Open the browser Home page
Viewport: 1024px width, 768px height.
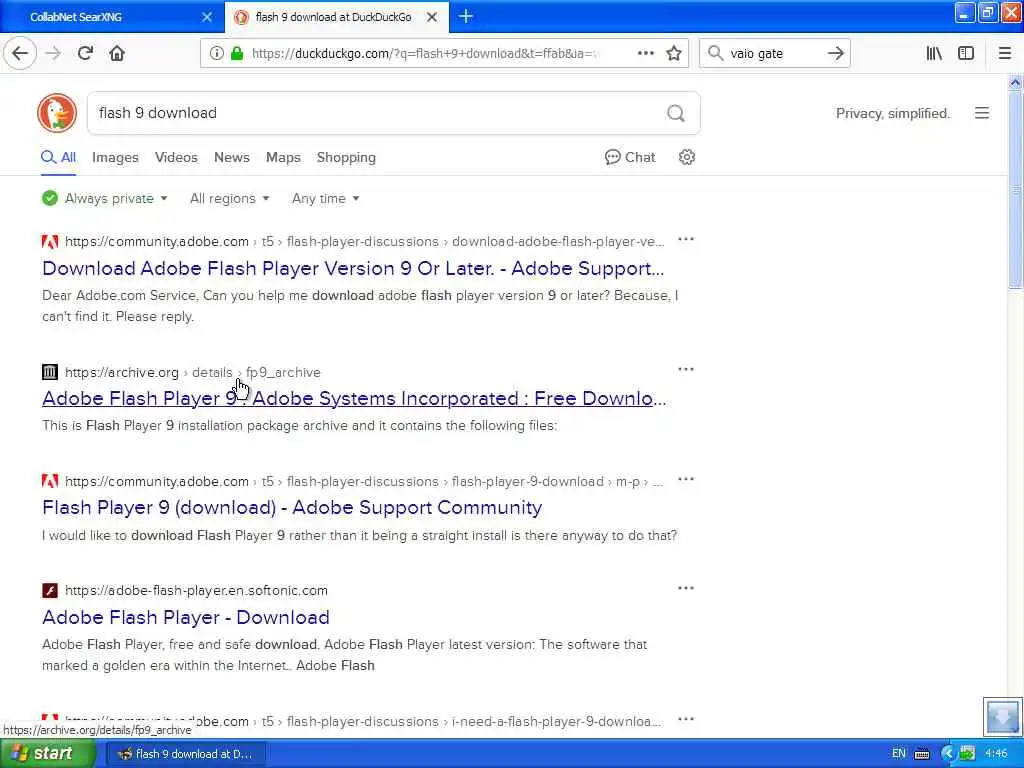[117, 53]
